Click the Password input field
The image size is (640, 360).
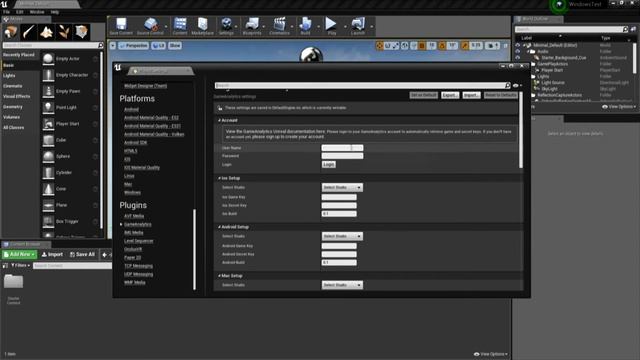tap(342, 156)
